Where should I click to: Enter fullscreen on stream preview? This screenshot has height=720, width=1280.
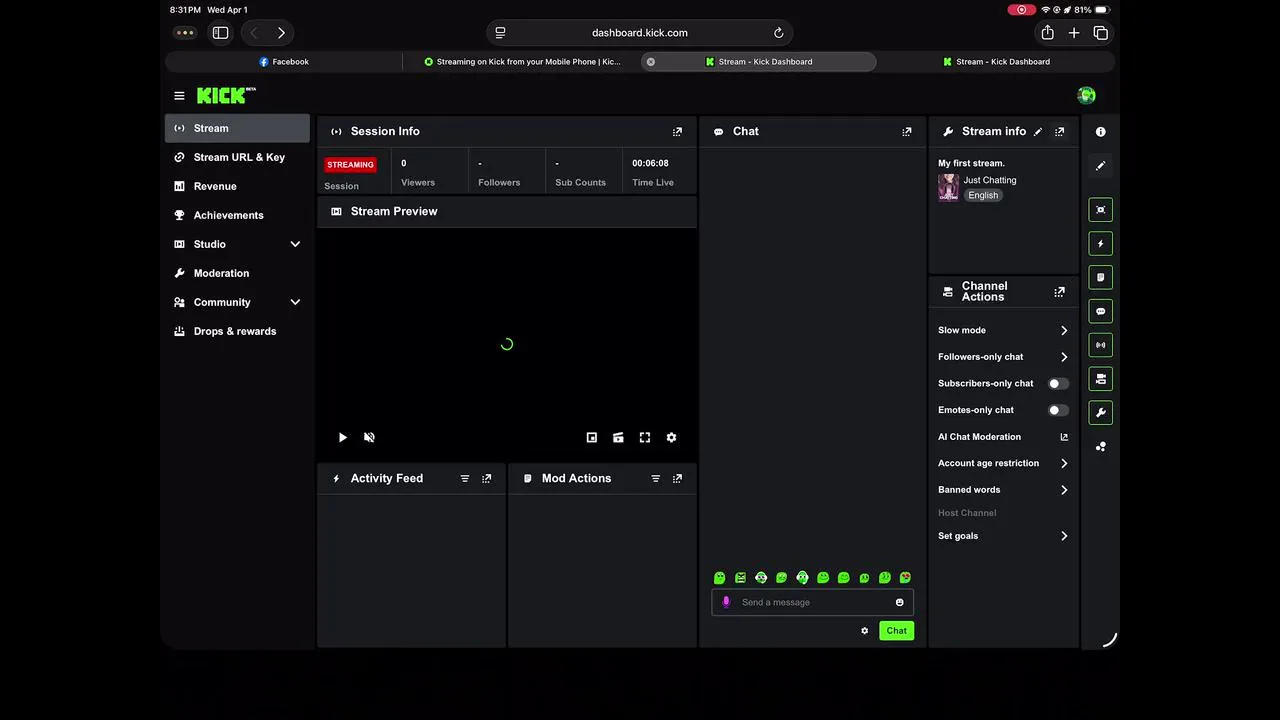point(645,437)
